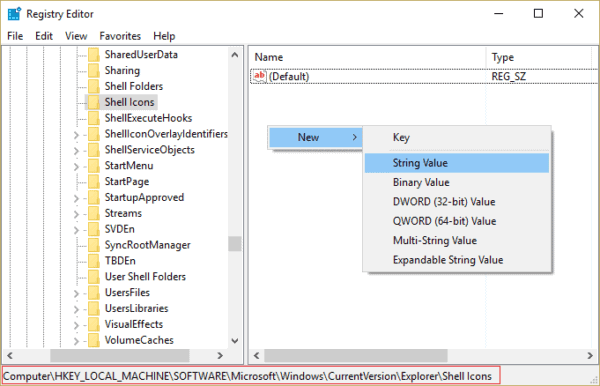Click the User Shell Folders folder icon

(94, 277)
